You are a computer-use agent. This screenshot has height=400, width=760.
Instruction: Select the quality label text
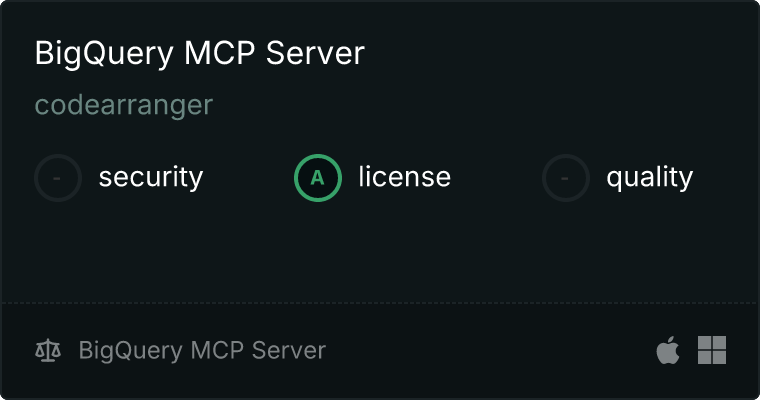(649, 177)
